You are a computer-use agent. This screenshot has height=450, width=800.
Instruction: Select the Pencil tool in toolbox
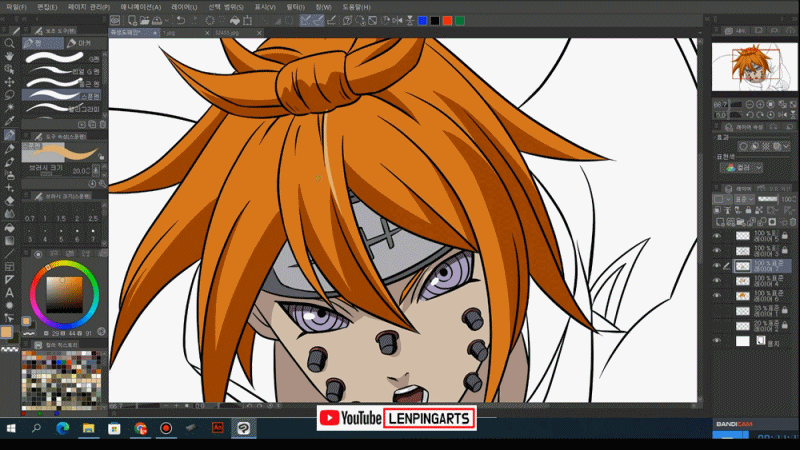[9, 148]
